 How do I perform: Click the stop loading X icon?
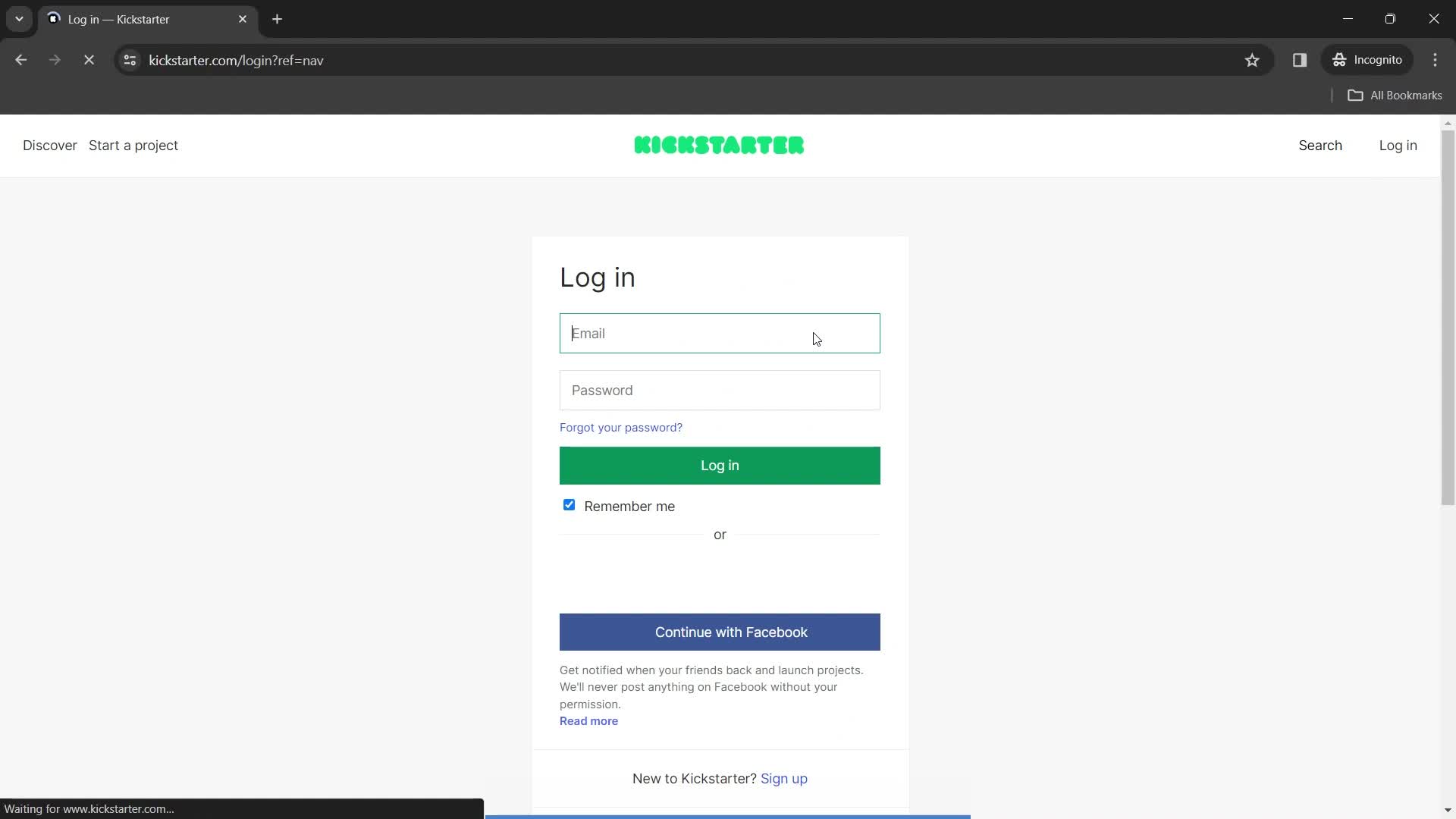[x=89, y=61]
